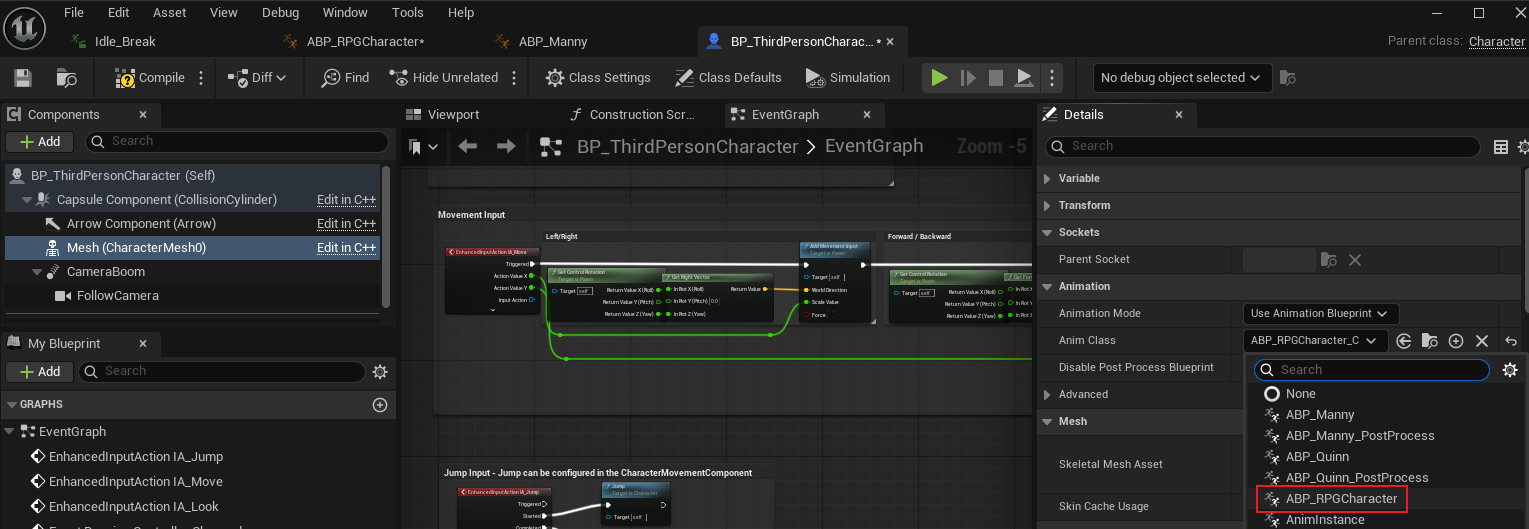Navigate back in graph history
Image resolution: width=1529 pixels, height=529 pixels.
(x=467, y=147)
